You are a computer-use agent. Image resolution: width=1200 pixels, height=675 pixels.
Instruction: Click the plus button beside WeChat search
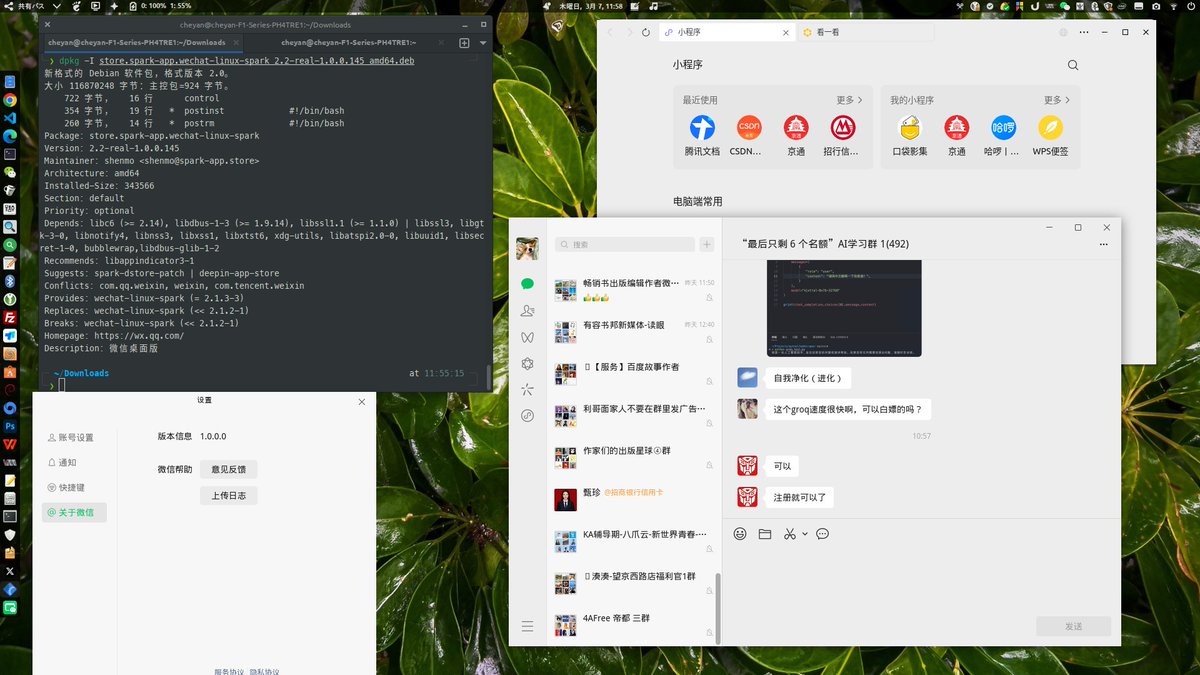pyautogui.click(x=707, y=244)
